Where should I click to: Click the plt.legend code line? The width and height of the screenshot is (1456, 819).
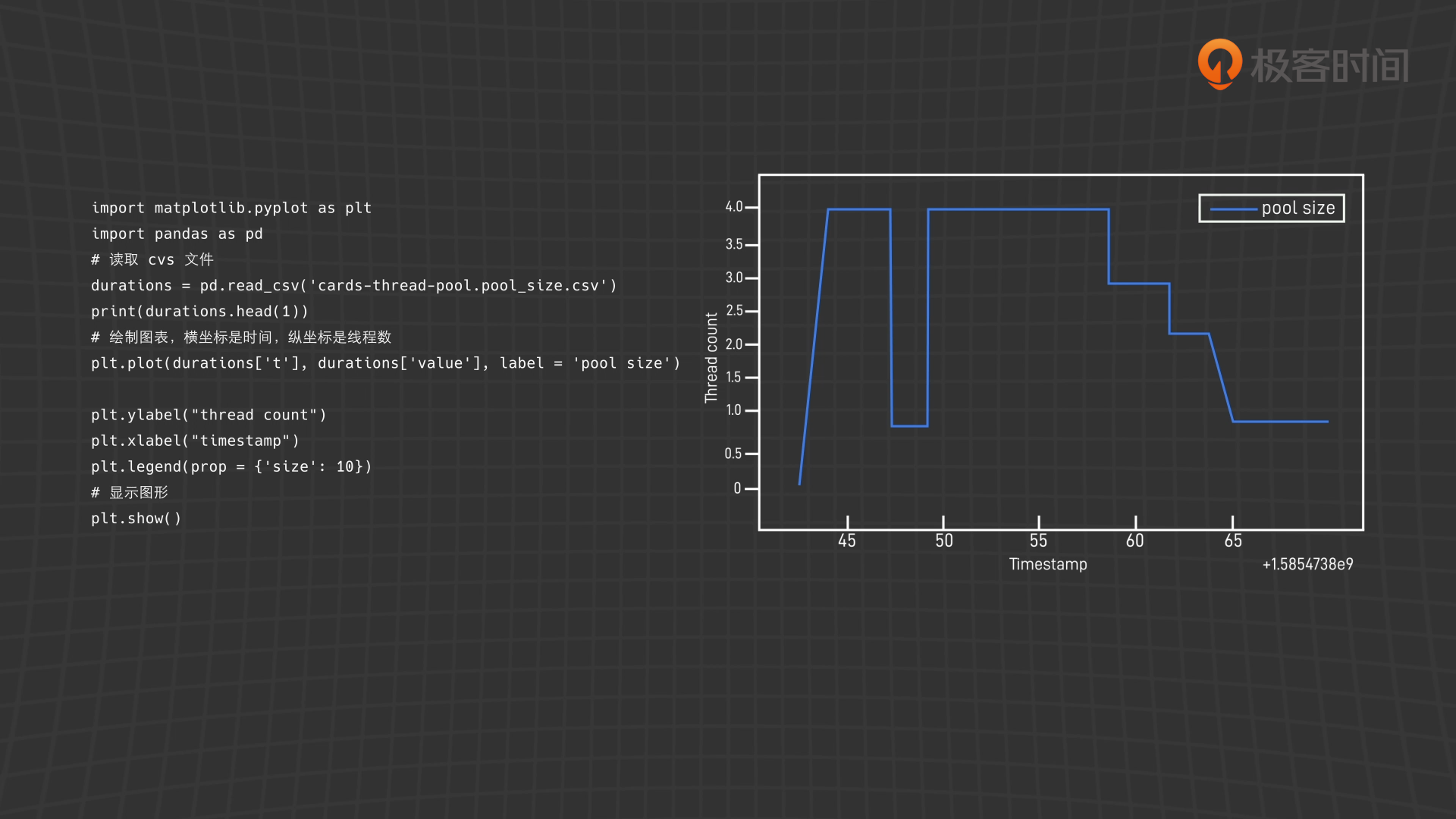tap(231, 466)
